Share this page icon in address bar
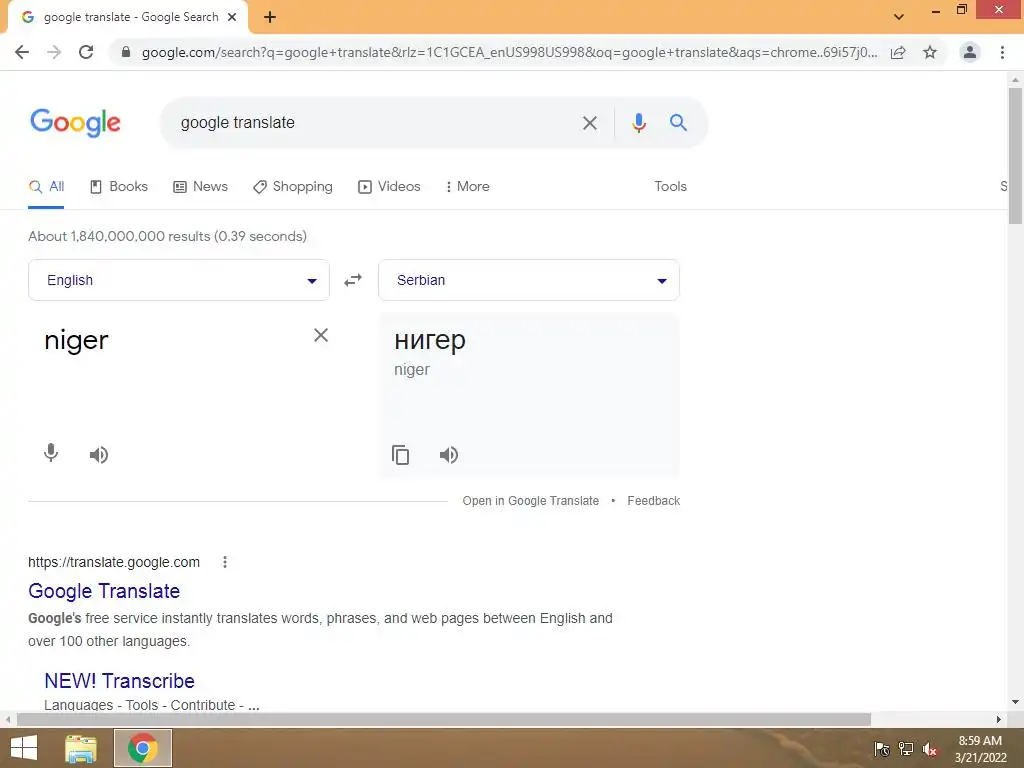 pyautogui.click(x=898, y=52)
